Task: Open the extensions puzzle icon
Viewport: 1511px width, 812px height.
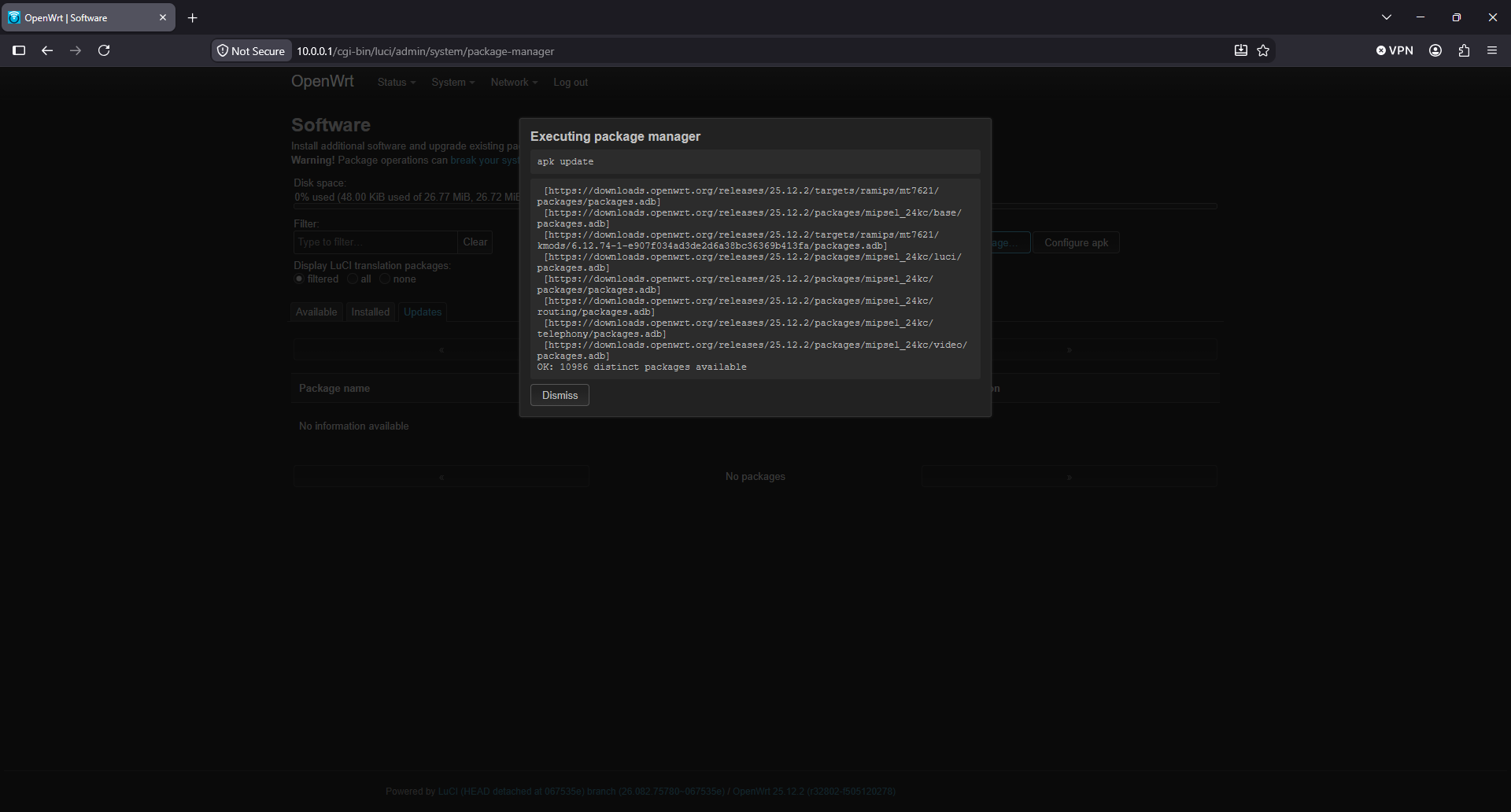Action: tap(1464, 50)
